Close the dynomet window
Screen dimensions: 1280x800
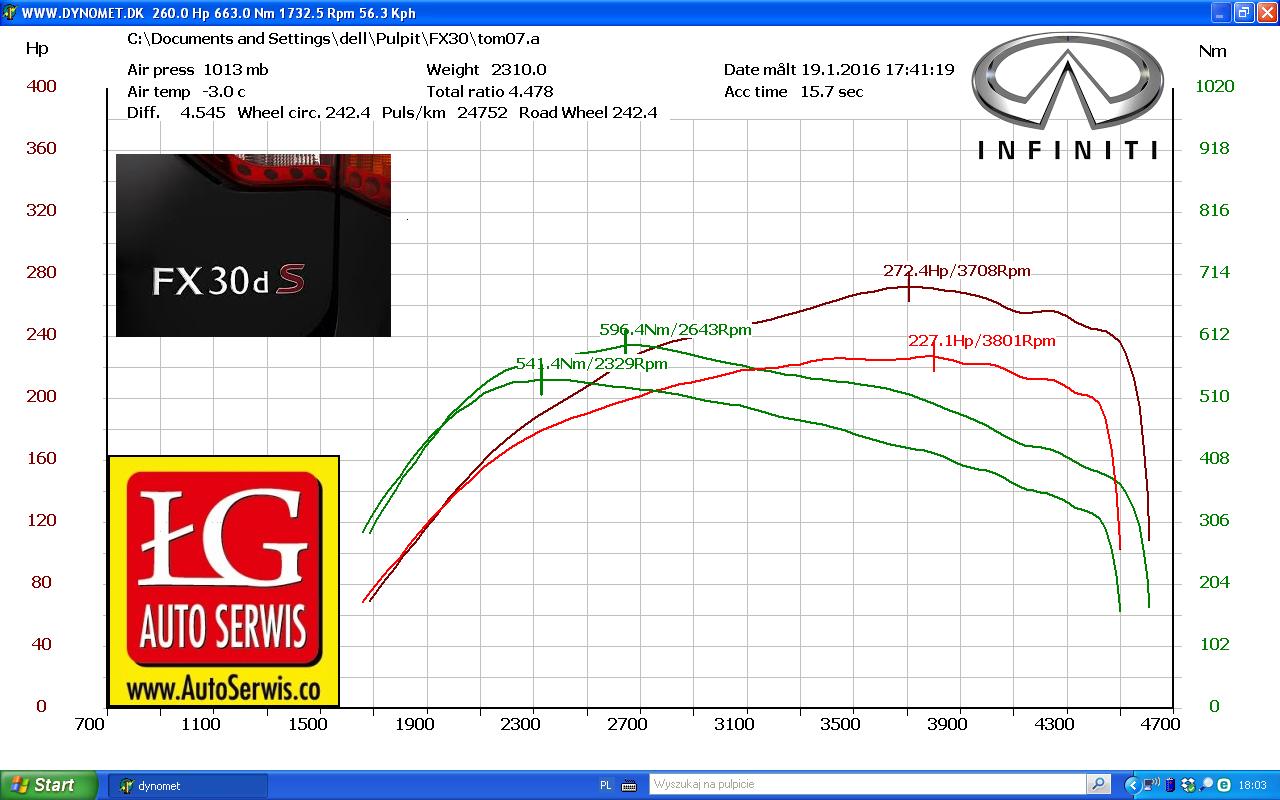[1267, 13]
